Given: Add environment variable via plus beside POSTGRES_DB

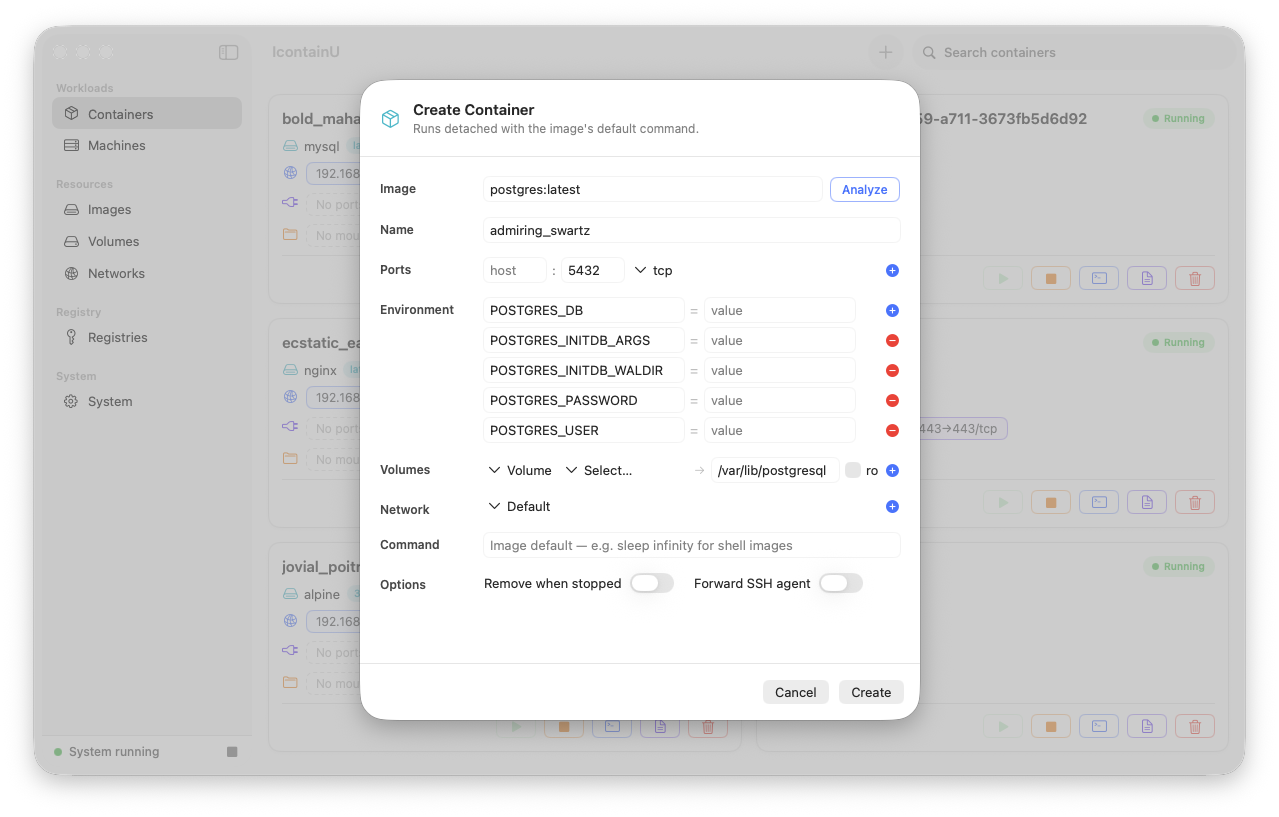Looking at the screenshot, I should (x=892, y=310).
